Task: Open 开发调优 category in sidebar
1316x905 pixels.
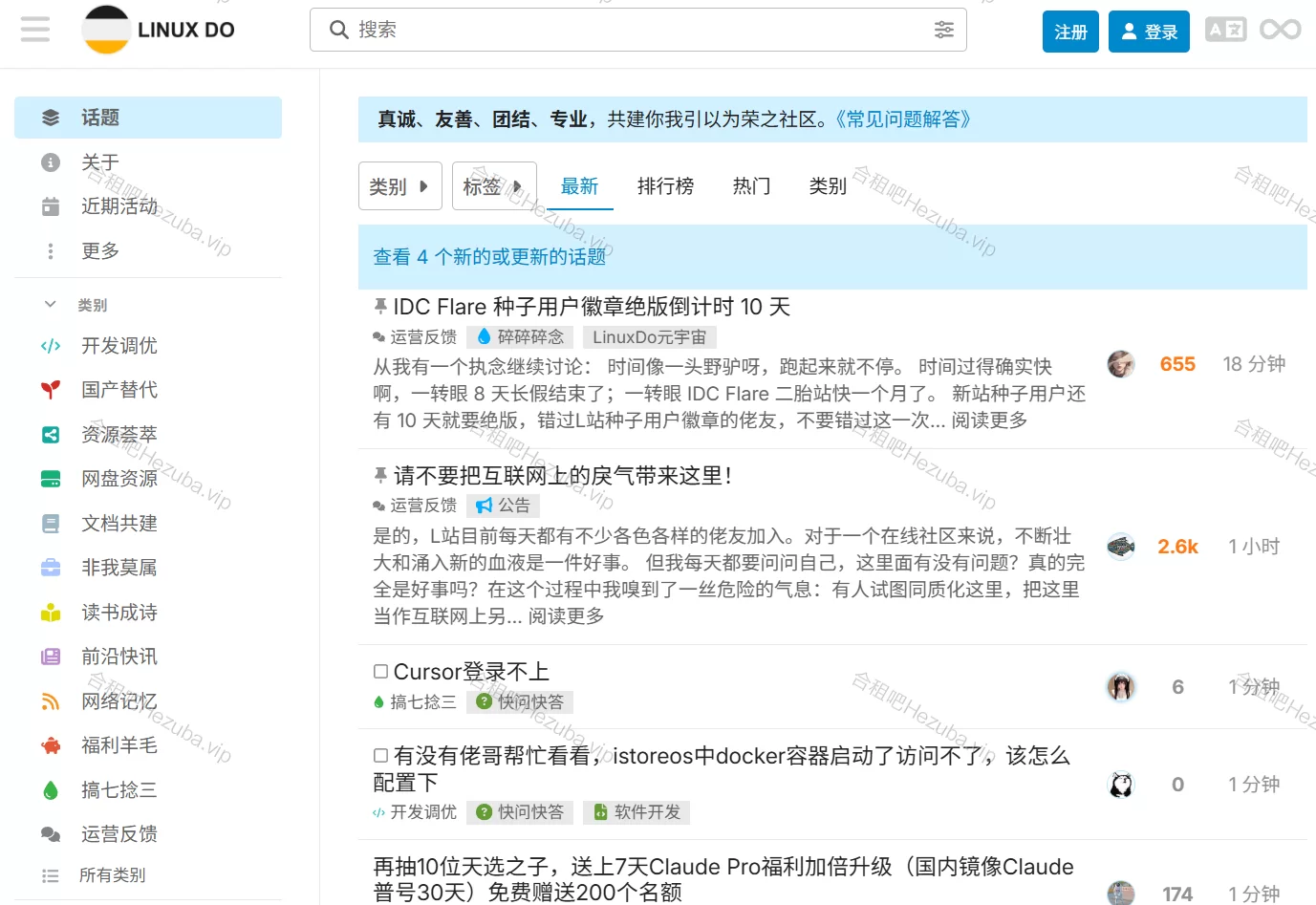Action: 119,346
